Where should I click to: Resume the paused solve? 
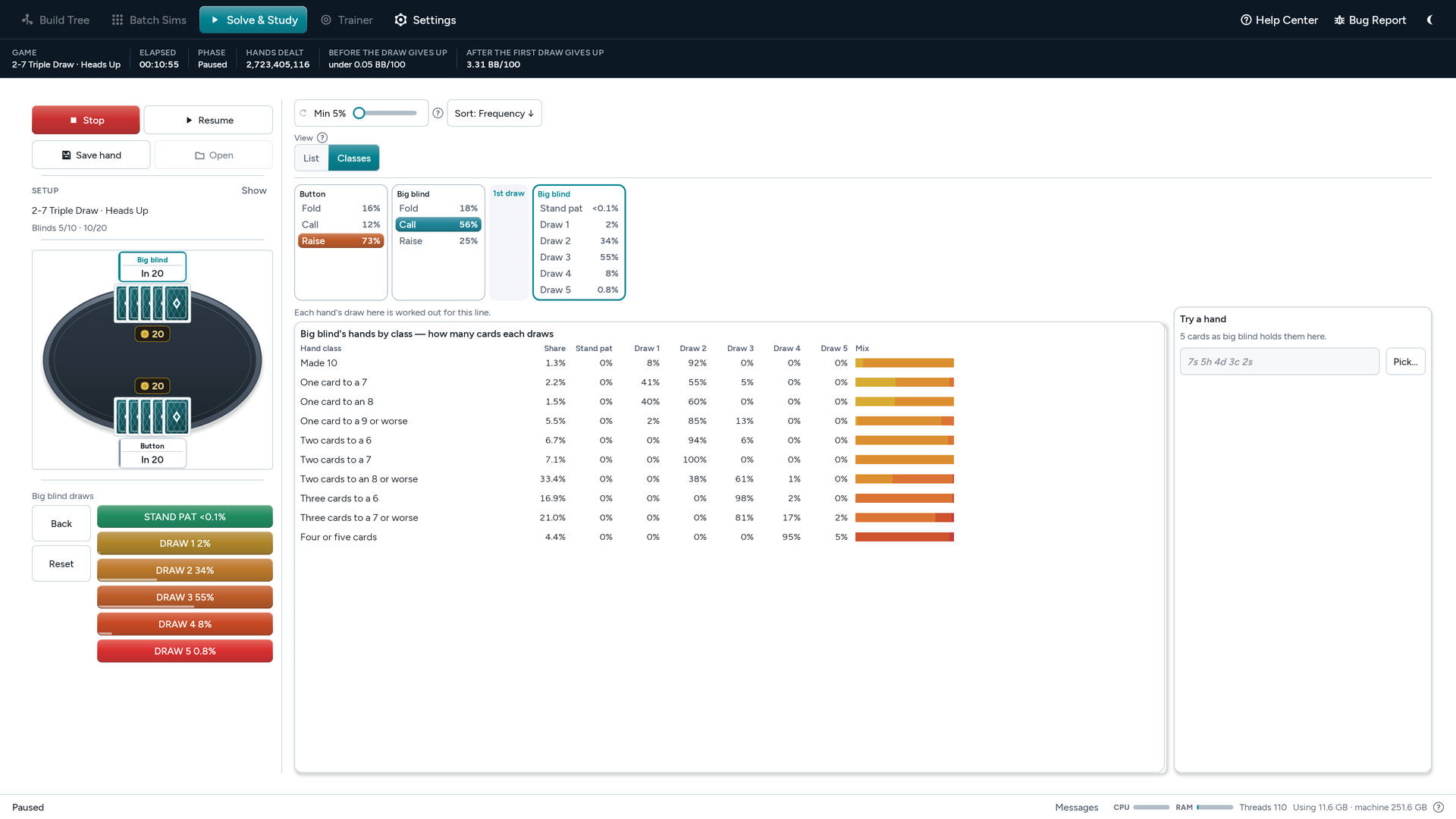click(209, 120)
